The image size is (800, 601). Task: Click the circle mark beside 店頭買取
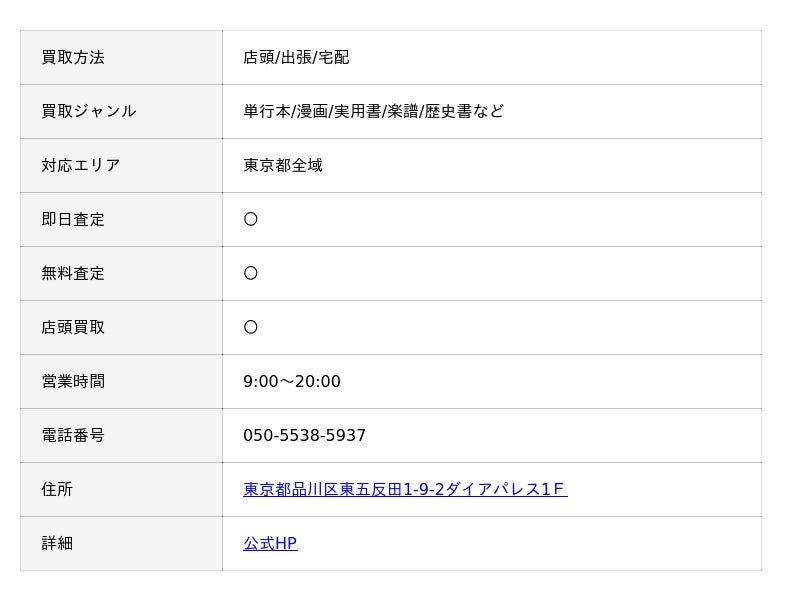pyautogui.click(x=251, y=327)
